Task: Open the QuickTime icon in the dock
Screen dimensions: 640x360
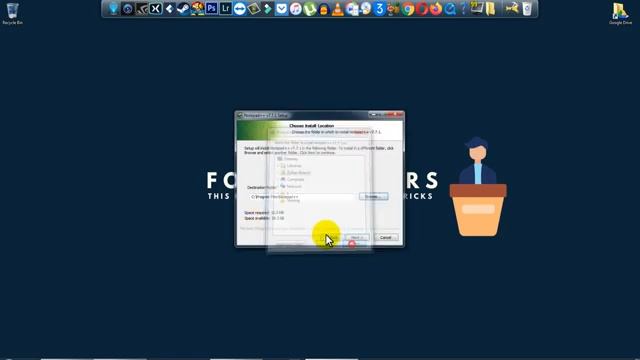Action: [x=450, y=9]
